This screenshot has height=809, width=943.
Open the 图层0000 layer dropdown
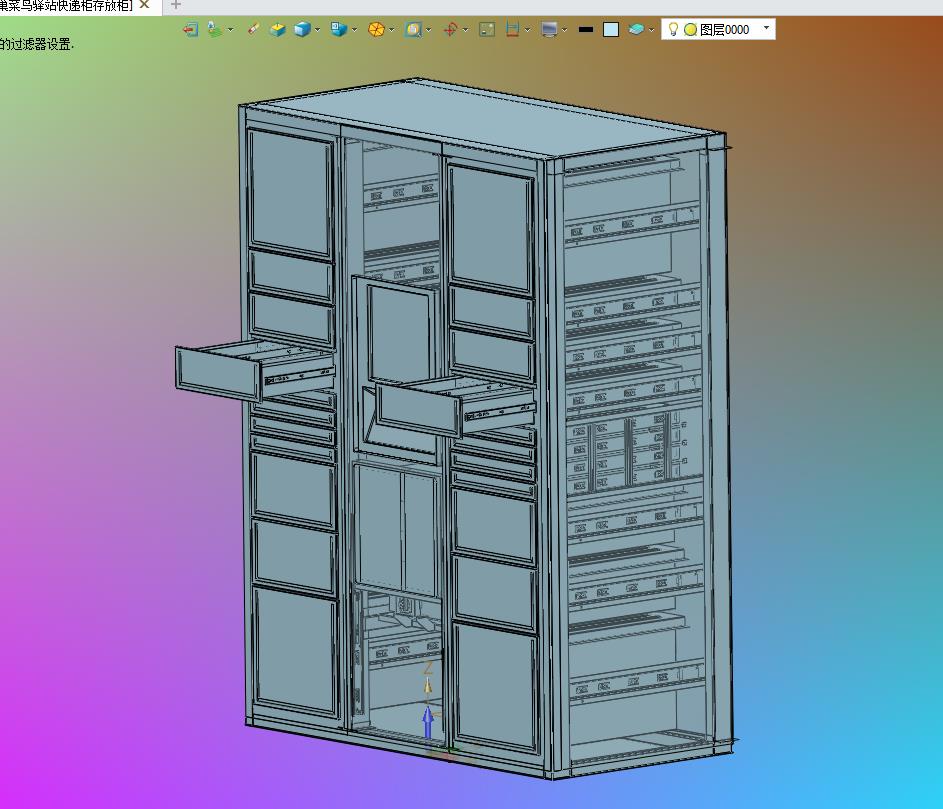[766, 28]
